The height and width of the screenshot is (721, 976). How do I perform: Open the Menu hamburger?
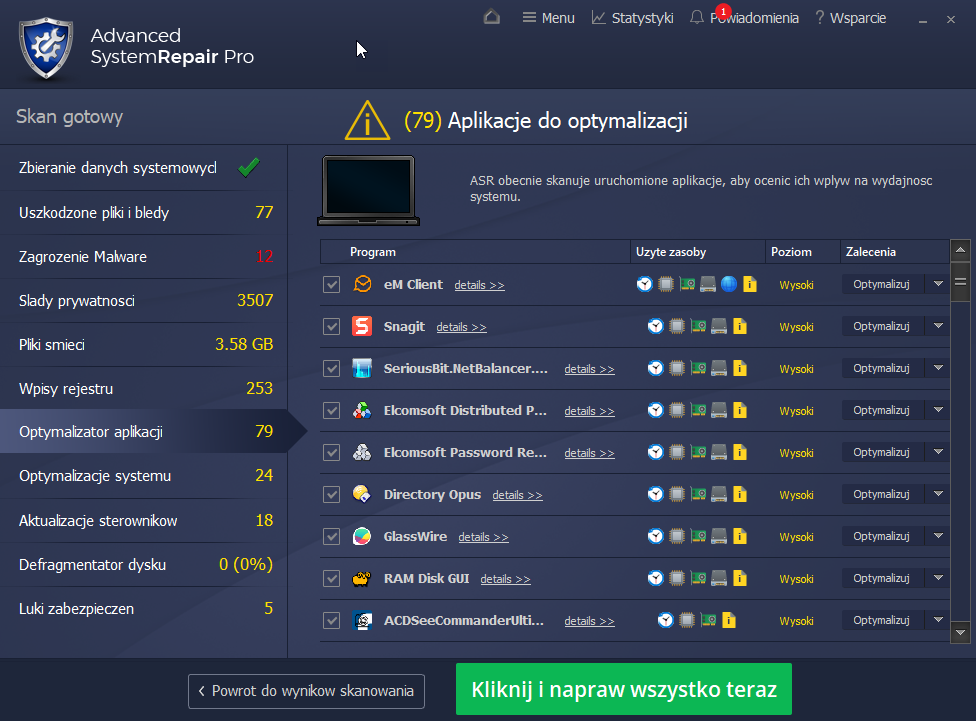[x=548, y=18]
